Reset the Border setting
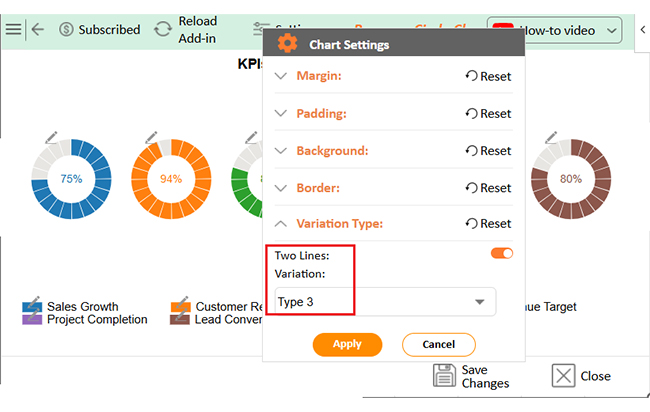Viewport: 650px width, 412px height. 488,188
